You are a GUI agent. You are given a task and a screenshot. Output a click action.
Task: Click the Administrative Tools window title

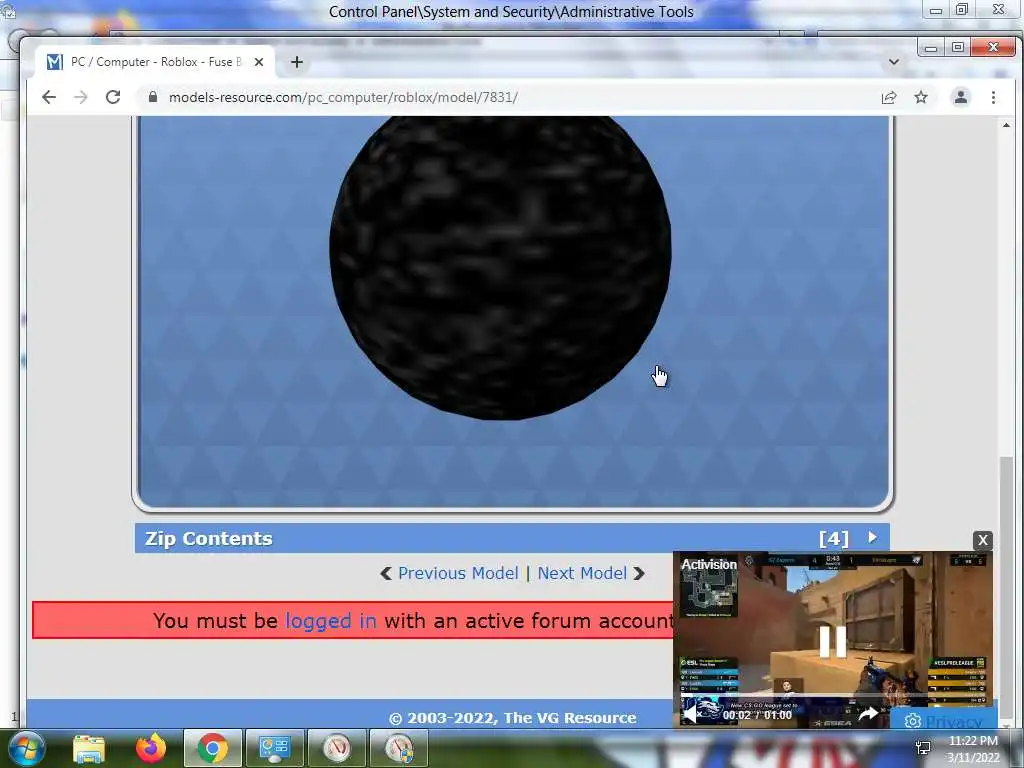tap(511, 12)
